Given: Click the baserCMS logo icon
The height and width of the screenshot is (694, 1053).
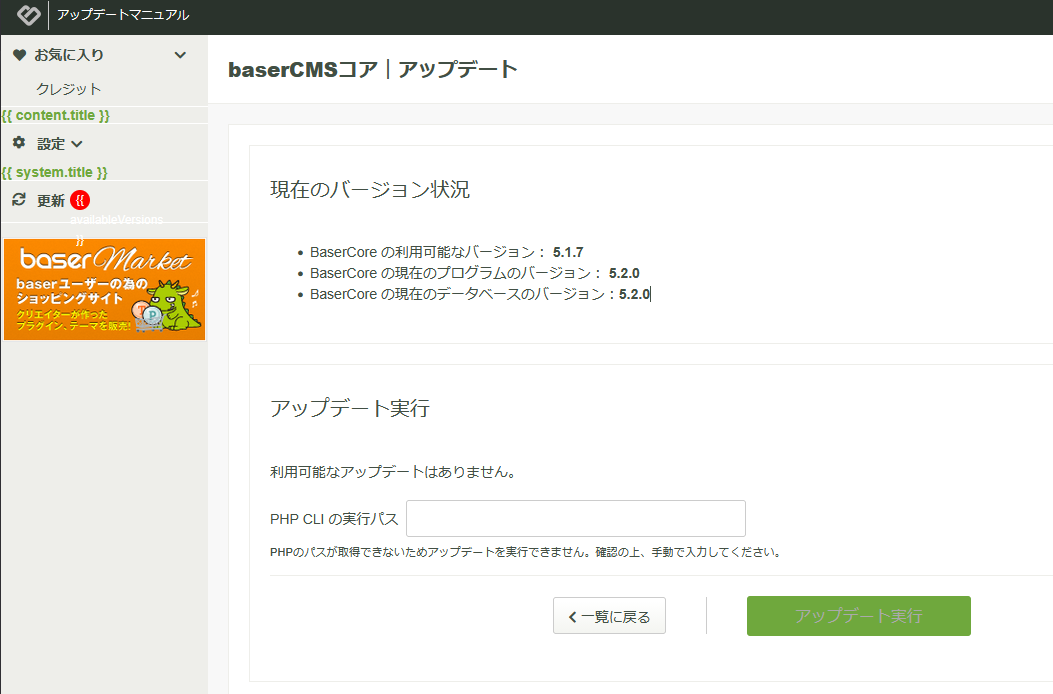Looking at the screenshot, I should (x=28, y=15).
